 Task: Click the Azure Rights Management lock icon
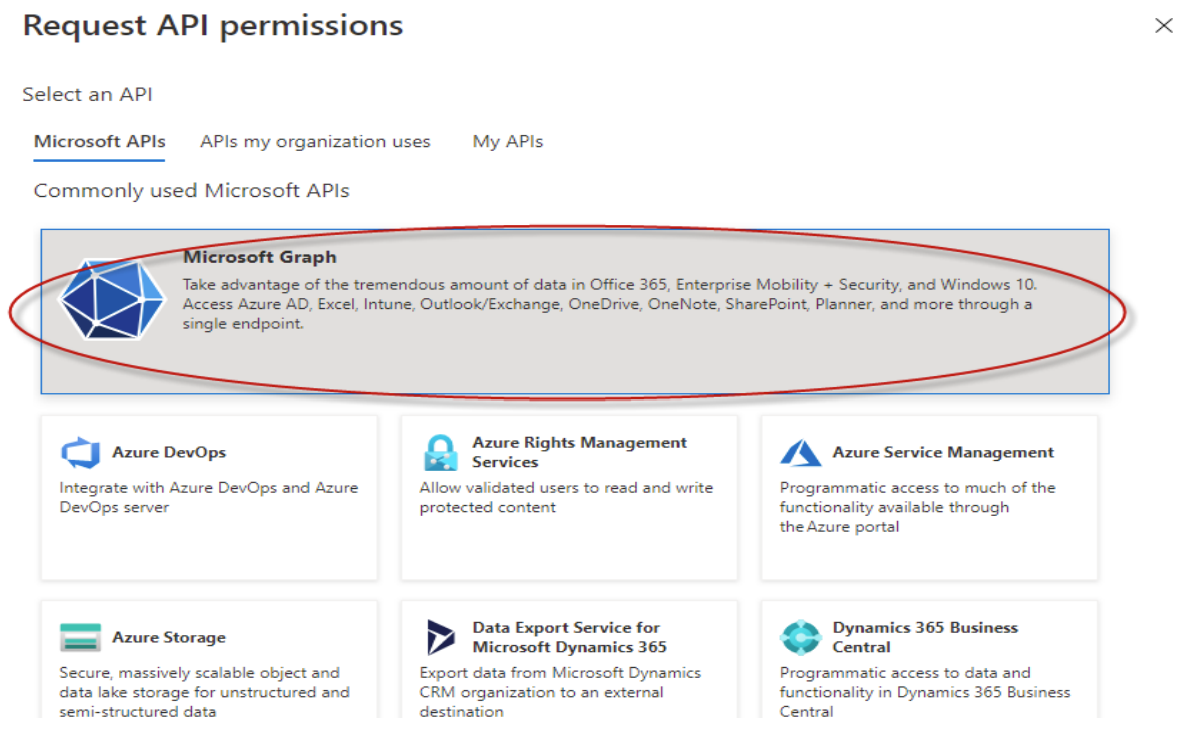point(441,453)
